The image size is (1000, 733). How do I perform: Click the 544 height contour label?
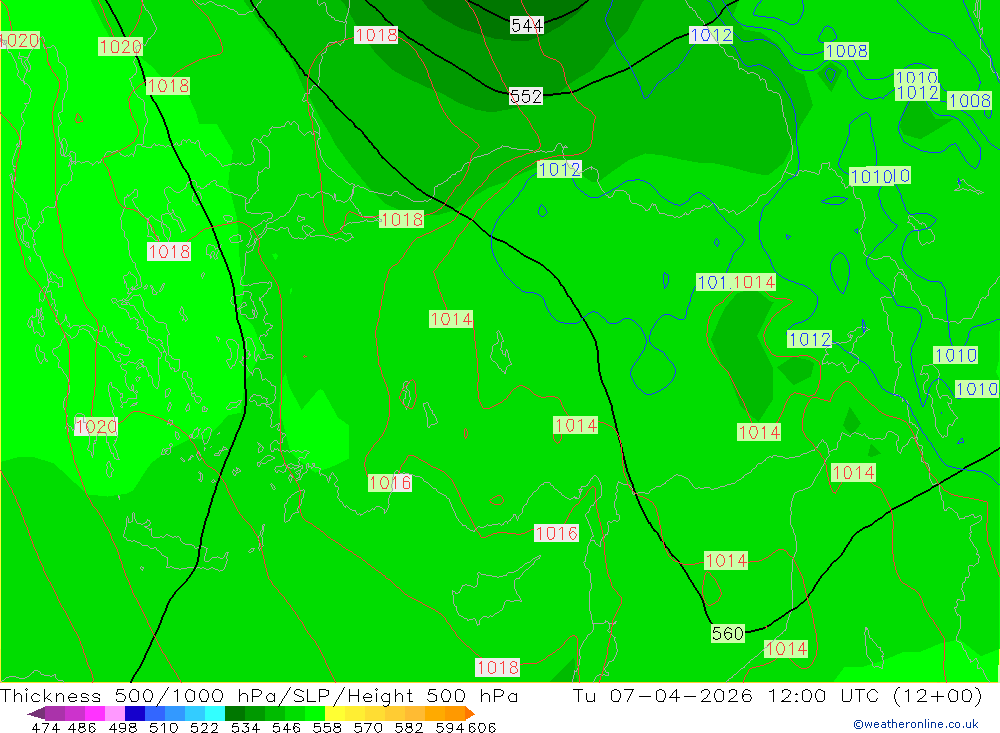(x=527, y=26)
